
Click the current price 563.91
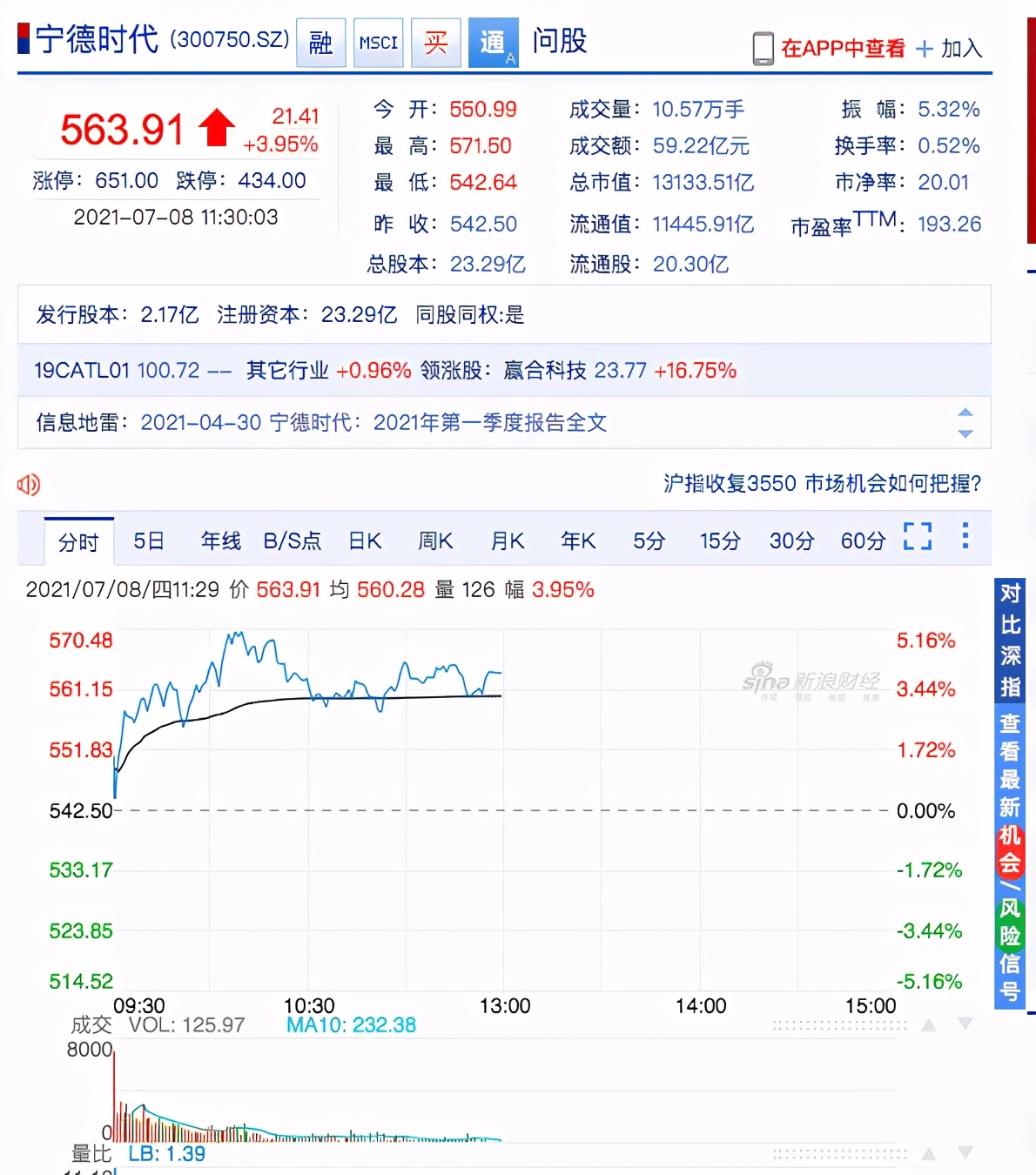click(x=122, y=130)
